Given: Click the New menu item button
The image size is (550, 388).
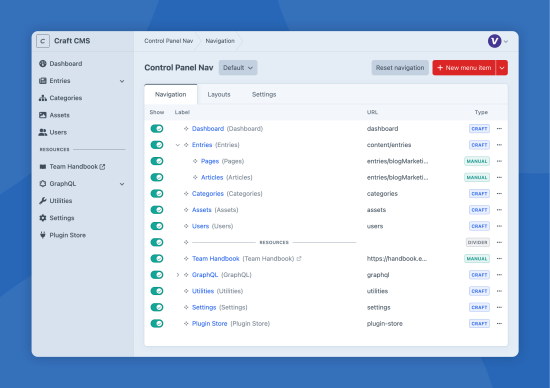Looking at the screenshot, I should (x=464, y=68).
